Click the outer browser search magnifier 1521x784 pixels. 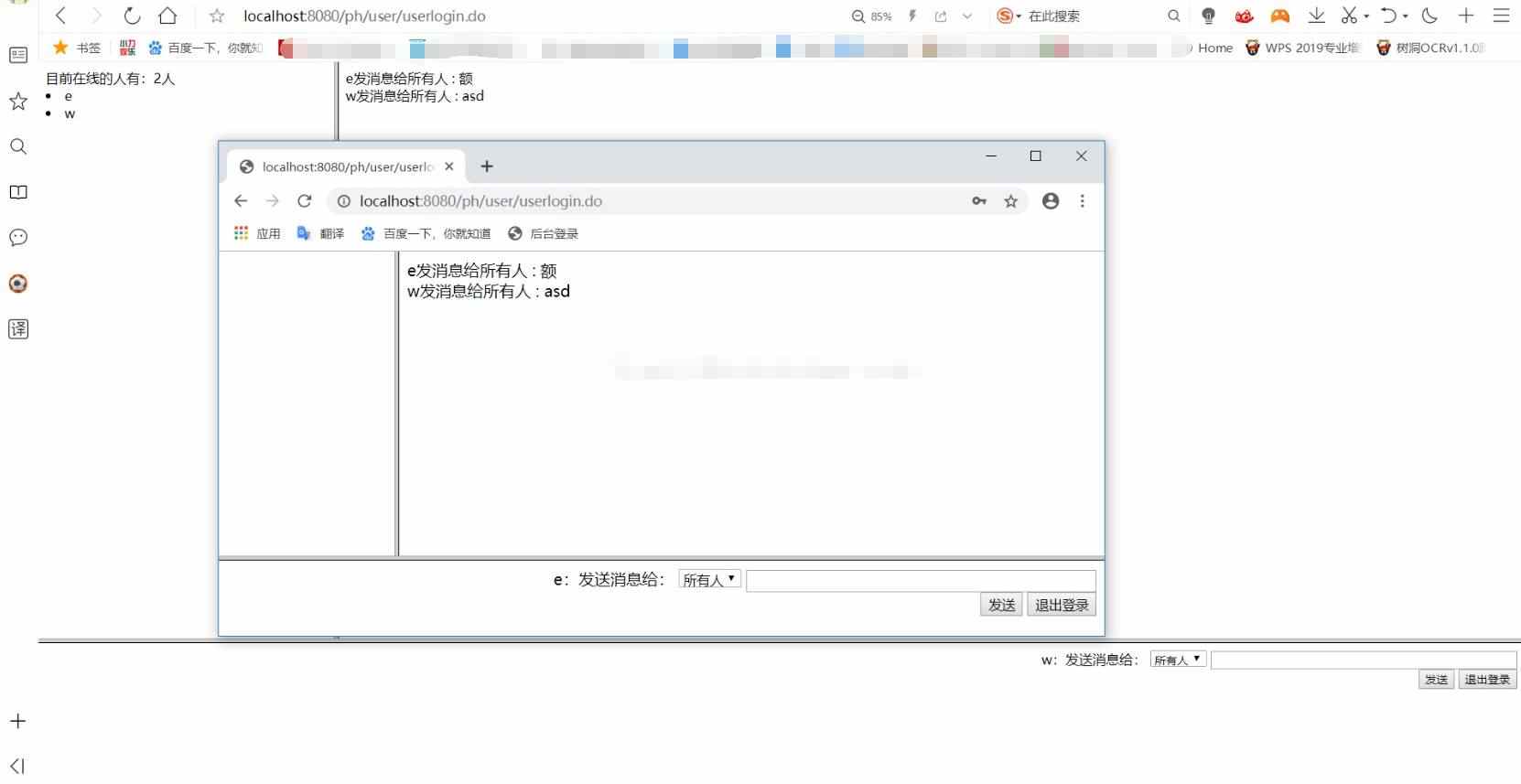(x=1174, y=16)
